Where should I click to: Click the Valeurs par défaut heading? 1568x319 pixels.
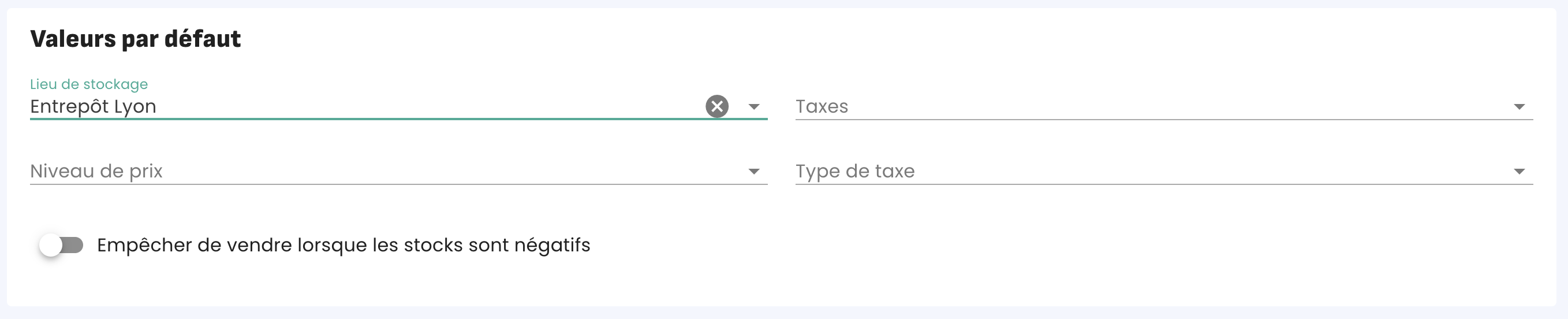click(135, 39)
